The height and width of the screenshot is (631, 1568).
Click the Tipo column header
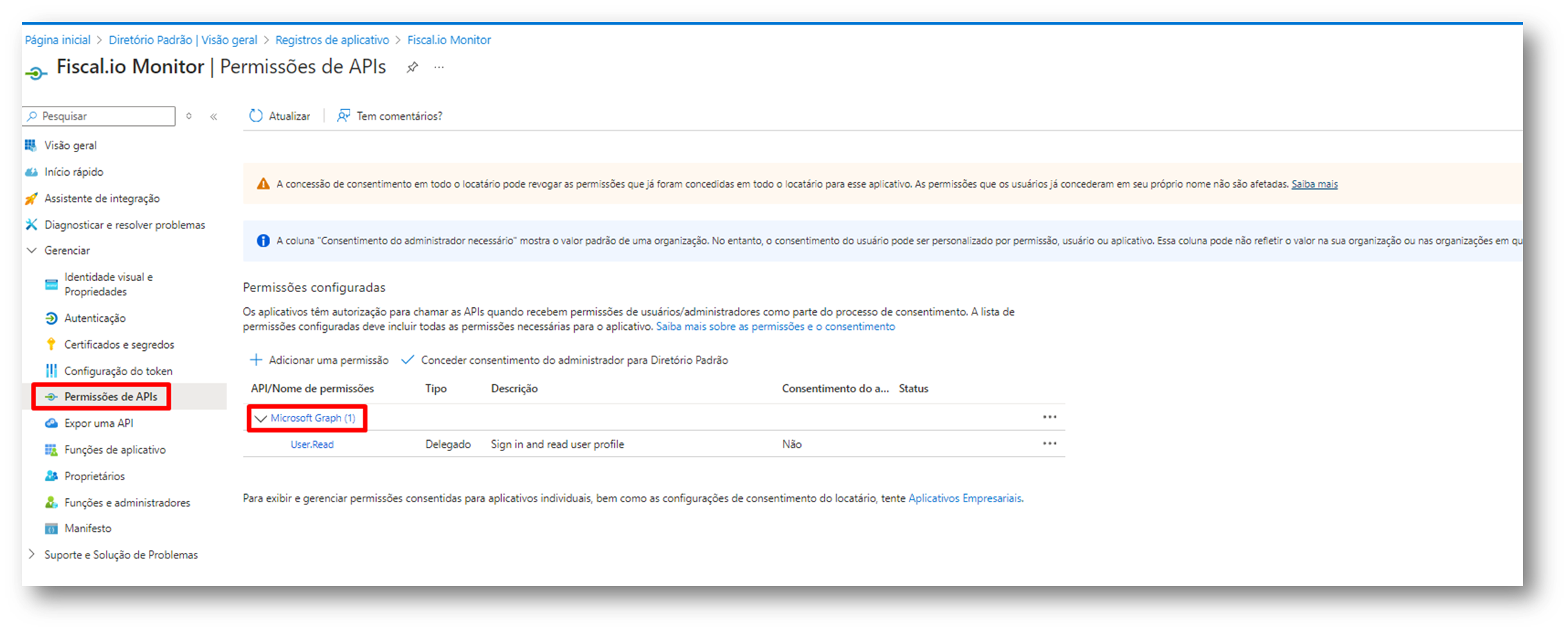click(436, 389)
